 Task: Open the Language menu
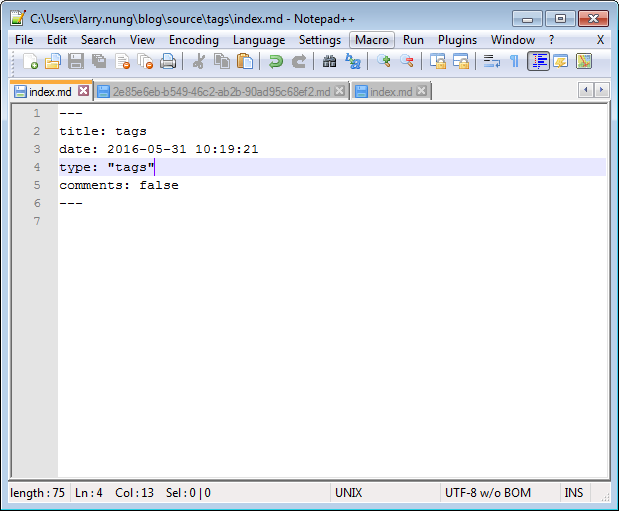(259, 40)
